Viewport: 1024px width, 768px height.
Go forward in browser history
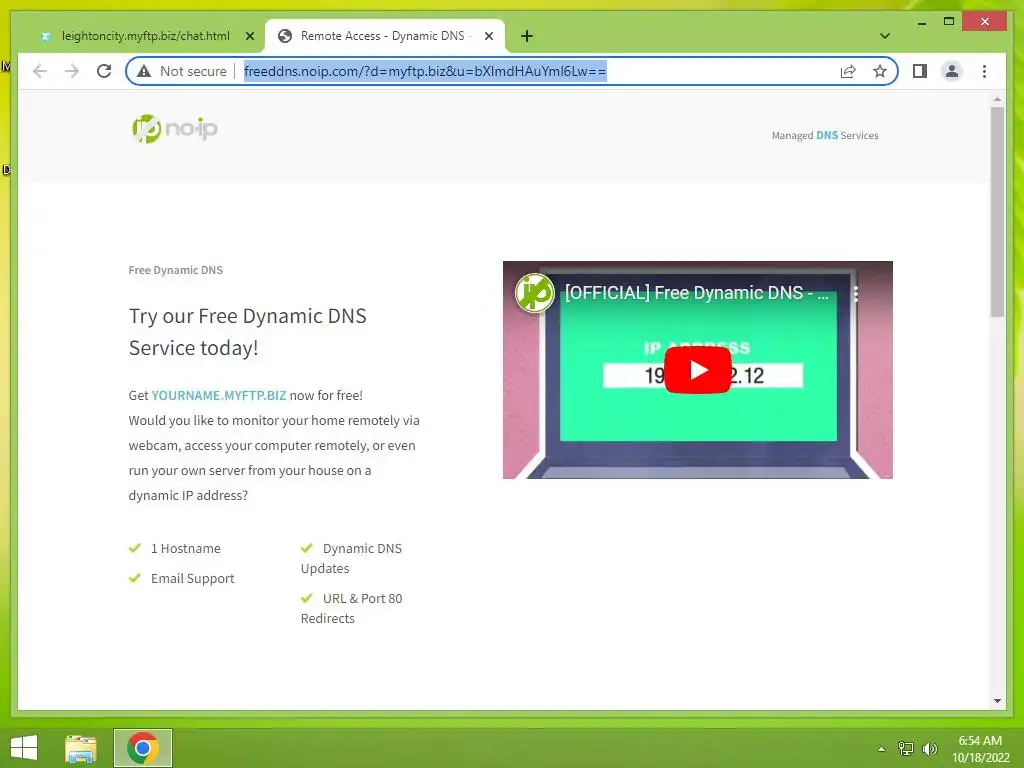[72, 71]
